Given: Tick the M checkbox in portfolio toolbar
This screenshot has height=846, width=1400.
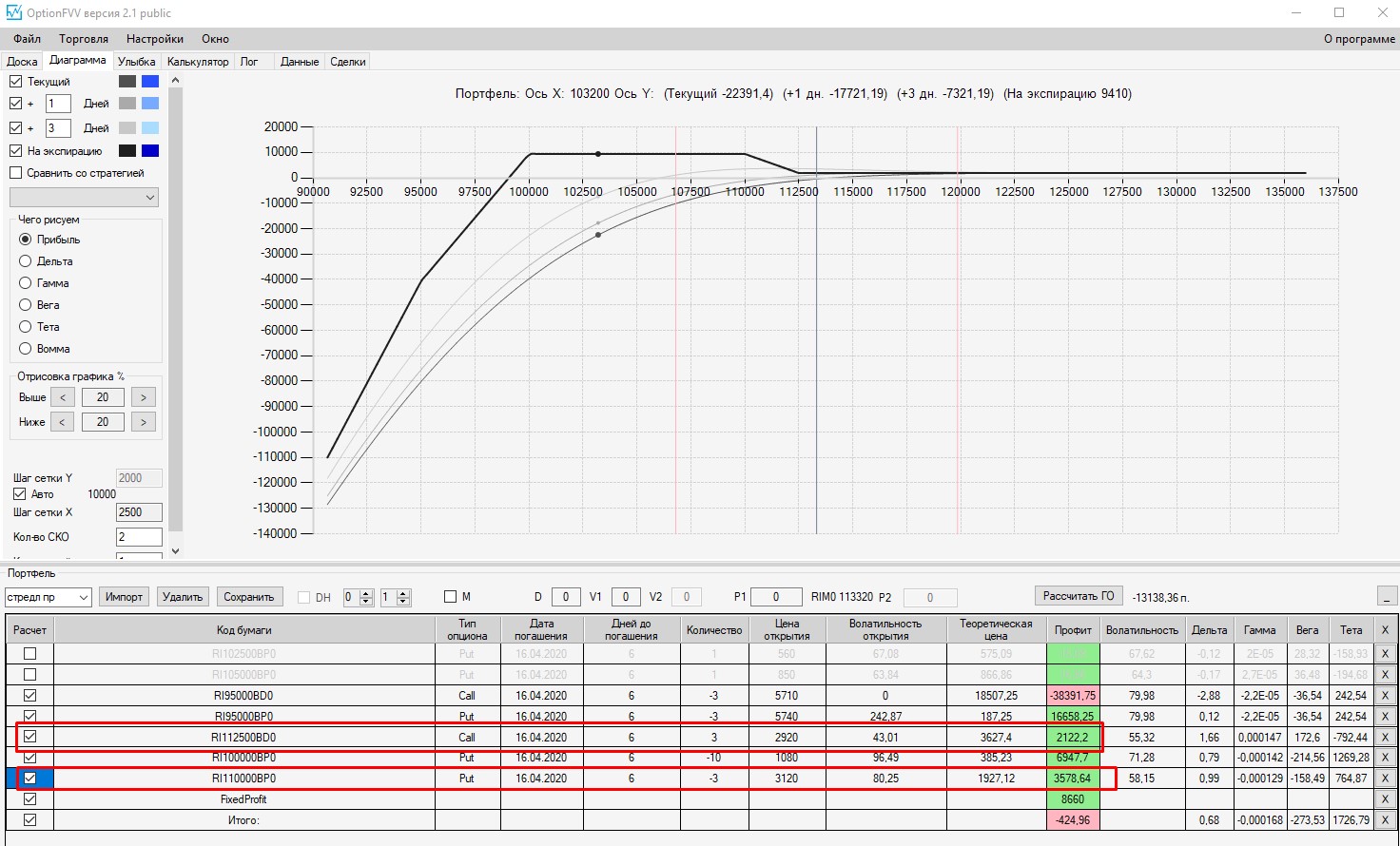Looking at the screenshot, I should pos(450,597).
